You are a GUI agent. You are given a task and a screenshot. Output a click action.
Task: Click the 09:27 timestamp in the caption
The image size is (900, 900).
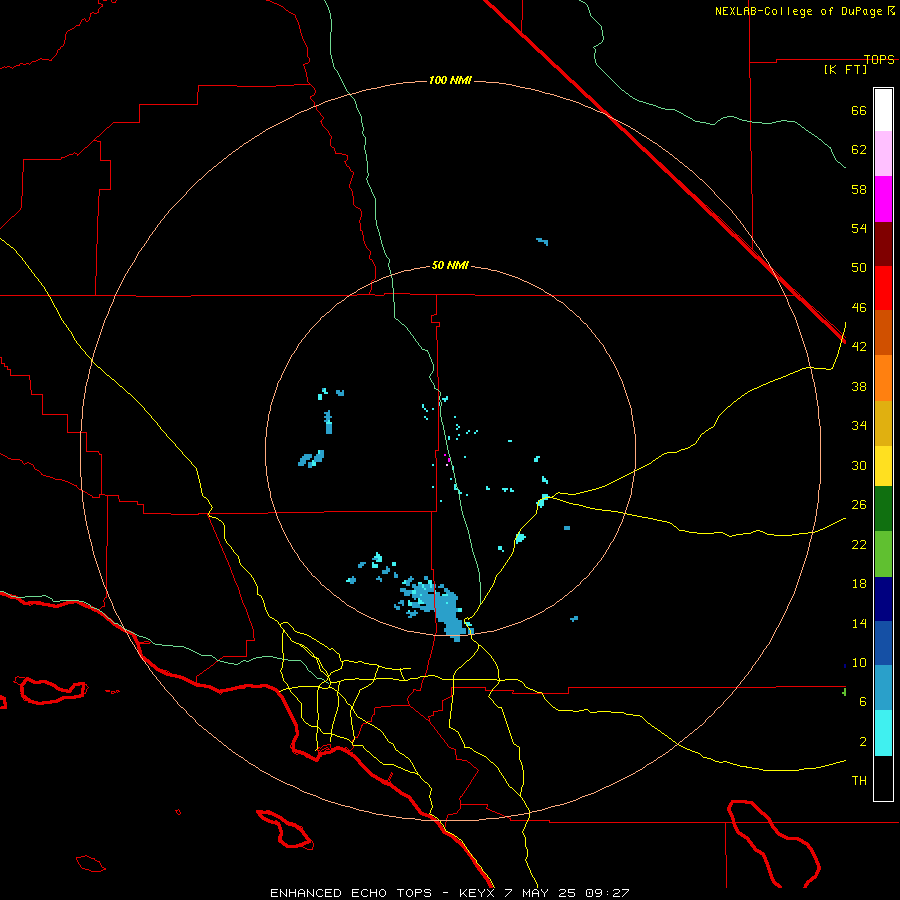tap(607, 893)
